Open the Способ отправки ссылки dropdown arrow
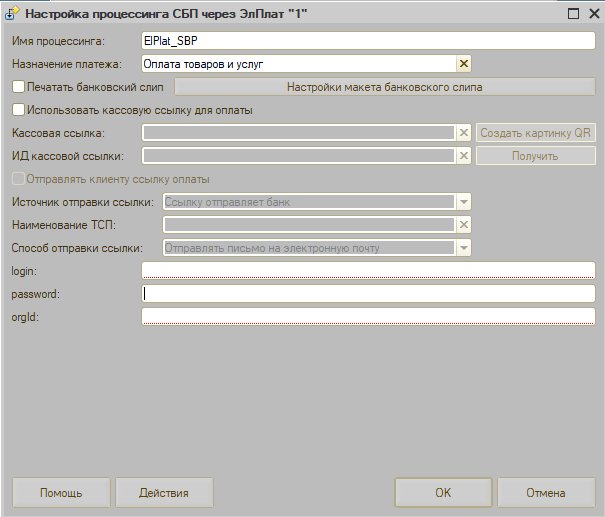Image resolution: width=605 pixels, height=517 pixels. pos(463,248)
